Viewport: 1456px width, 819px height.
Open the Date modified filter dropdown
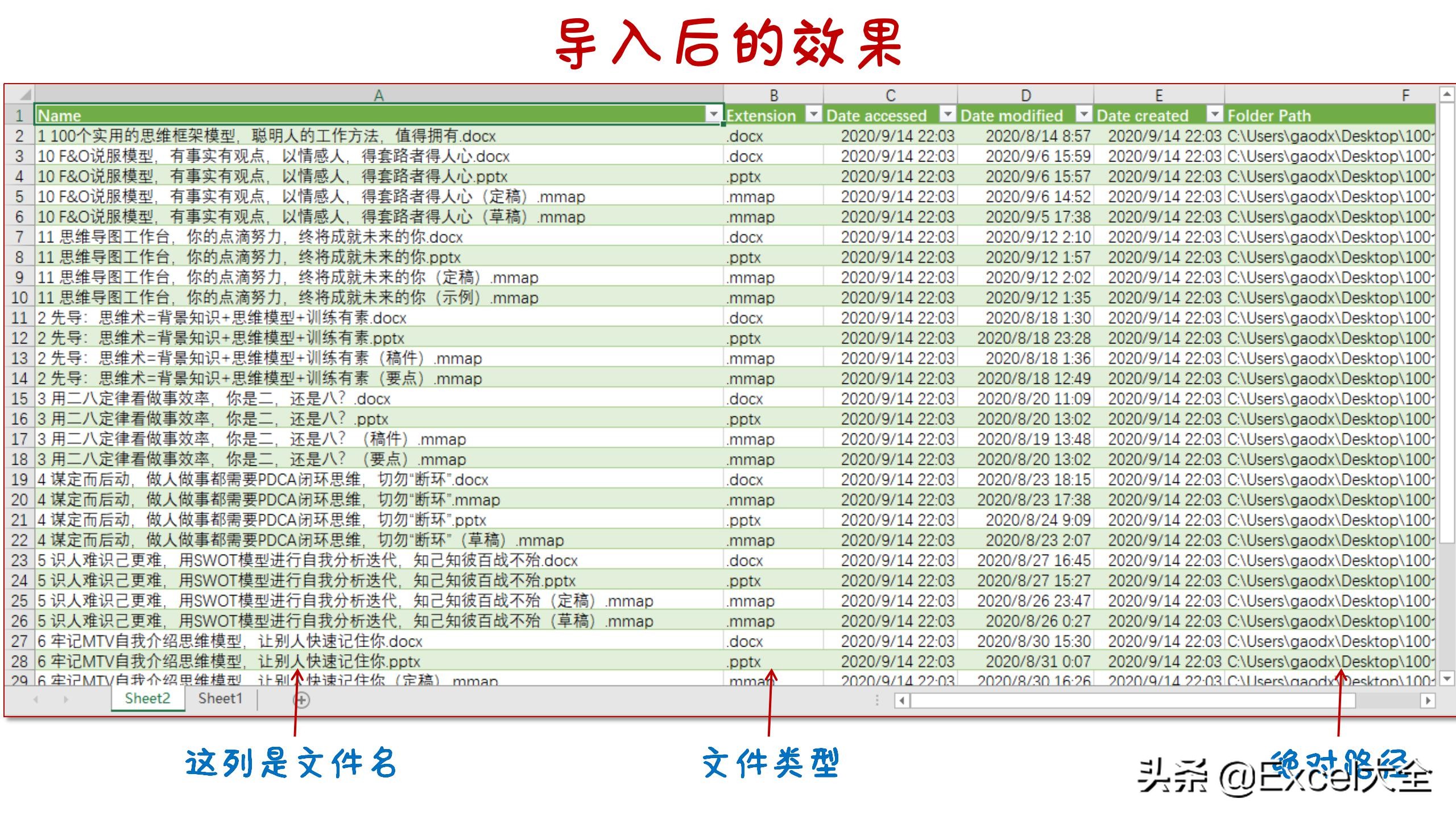(1083, 114)
